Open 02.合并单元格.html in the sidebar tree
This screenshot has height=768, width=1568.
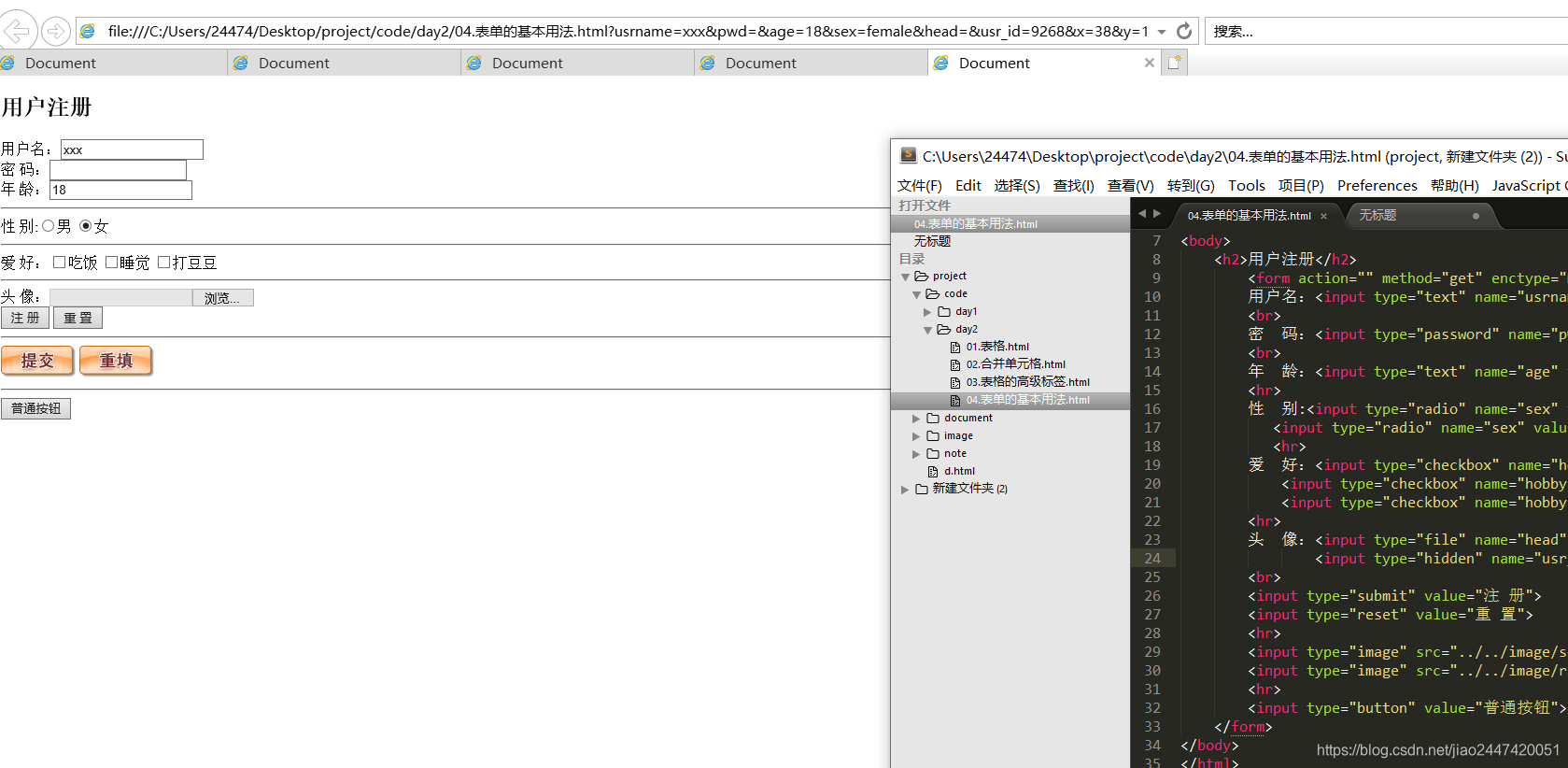(x=1016, y=364)
